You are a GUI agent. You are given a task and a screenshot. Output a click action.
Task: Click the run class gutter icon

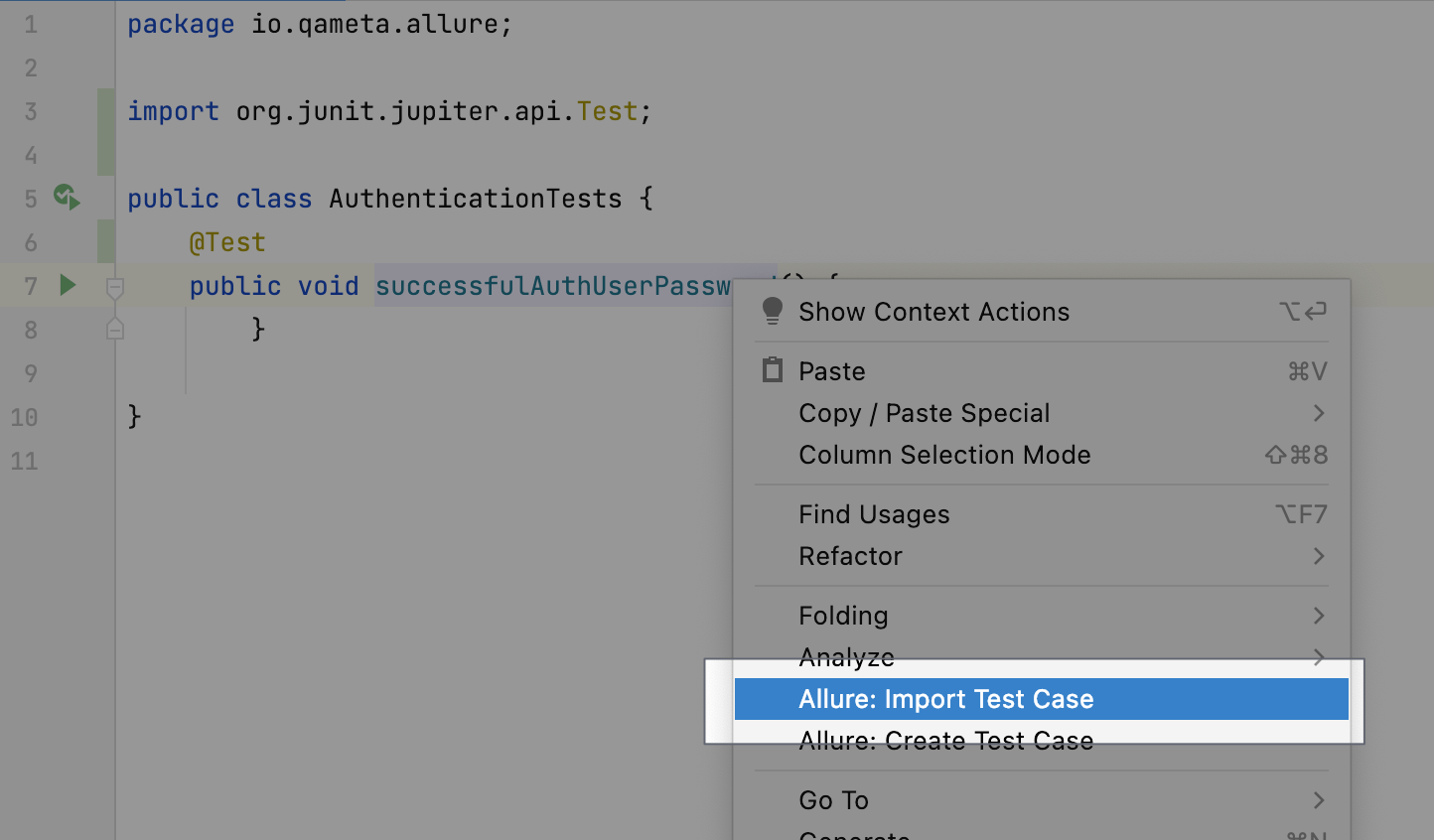pos(67,198)
